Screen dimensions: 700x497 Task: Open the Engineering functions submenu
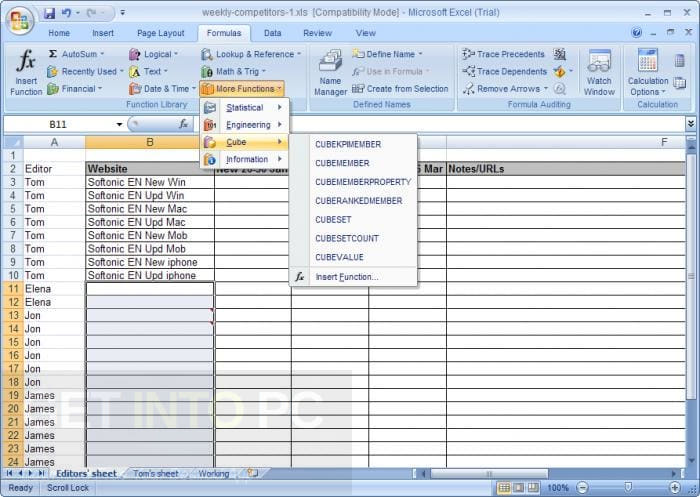(x=245, y=125)
